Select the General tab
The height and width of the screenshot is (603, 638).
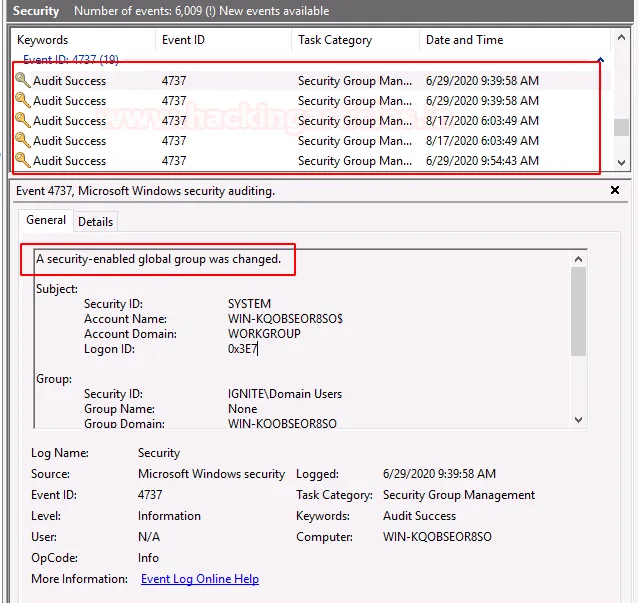[x=46, y=220]
